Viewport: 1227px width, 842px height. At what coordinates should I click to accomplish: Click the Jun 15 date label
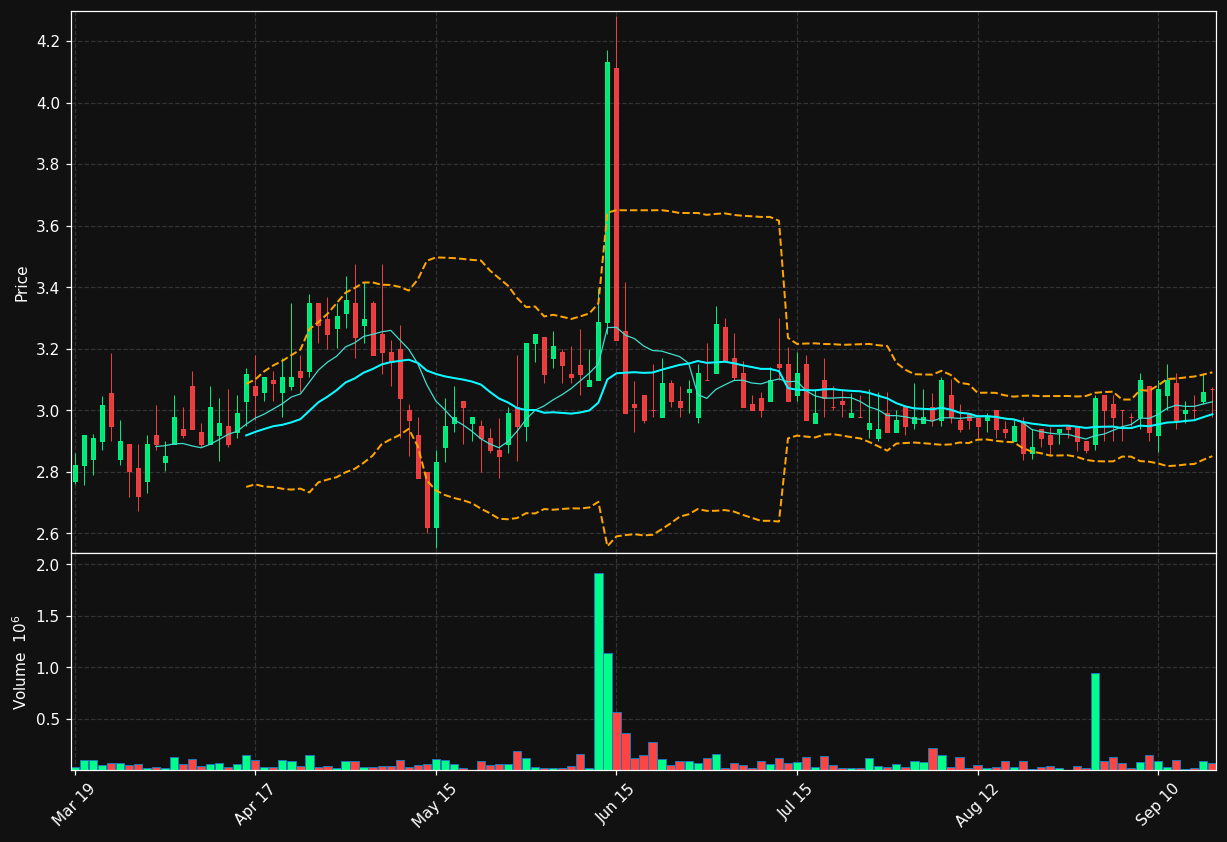pos(614,802)
